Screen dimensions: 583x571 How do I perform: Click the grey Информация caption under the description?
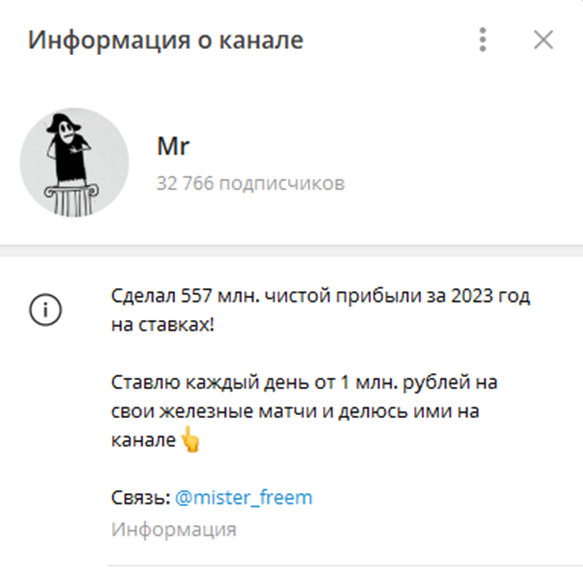coord(174,529)
